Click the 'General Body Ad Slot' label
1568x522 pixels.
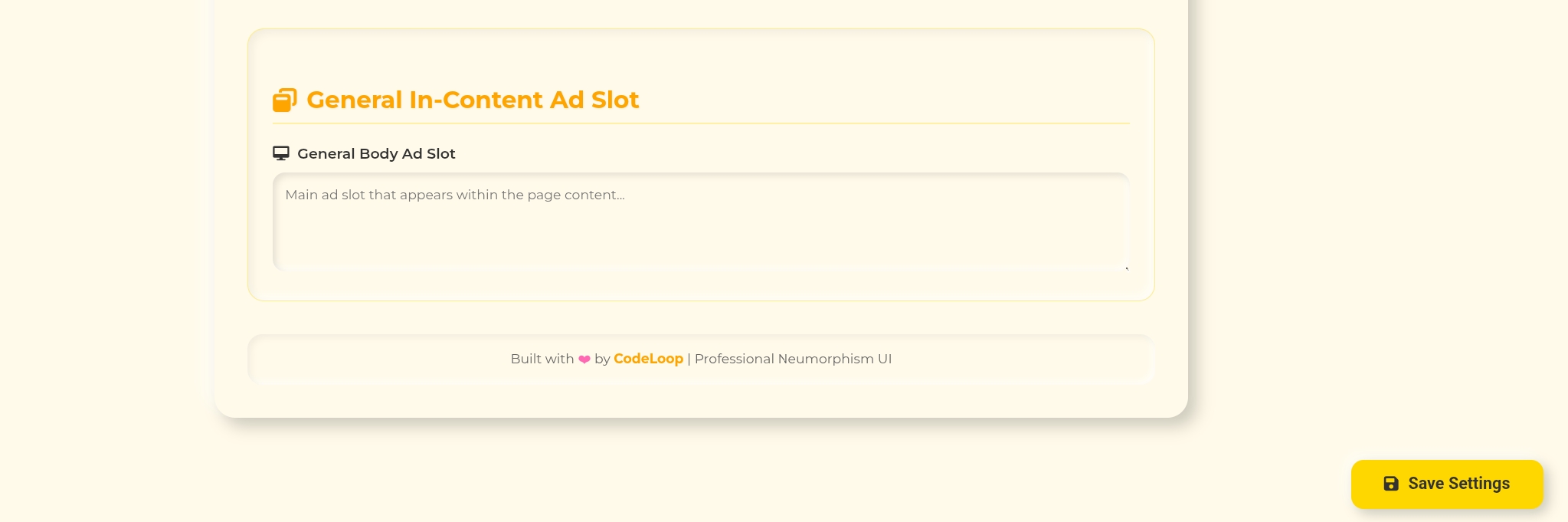click(x=376, y=153)
